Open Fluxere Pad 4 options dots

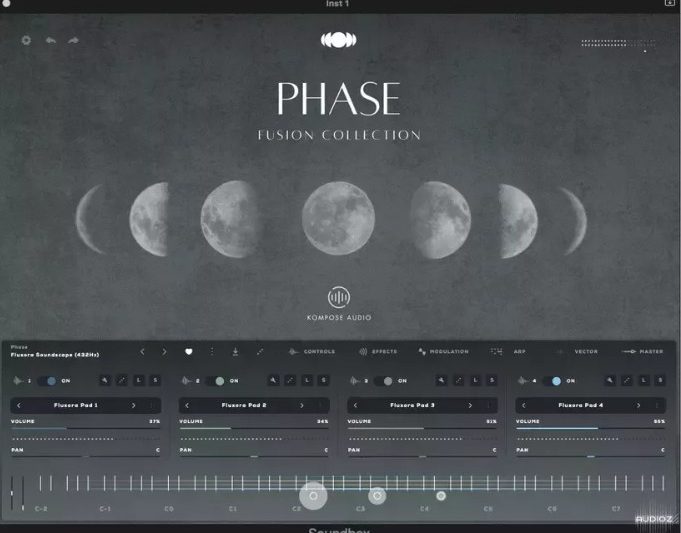(x=657, y=405)
